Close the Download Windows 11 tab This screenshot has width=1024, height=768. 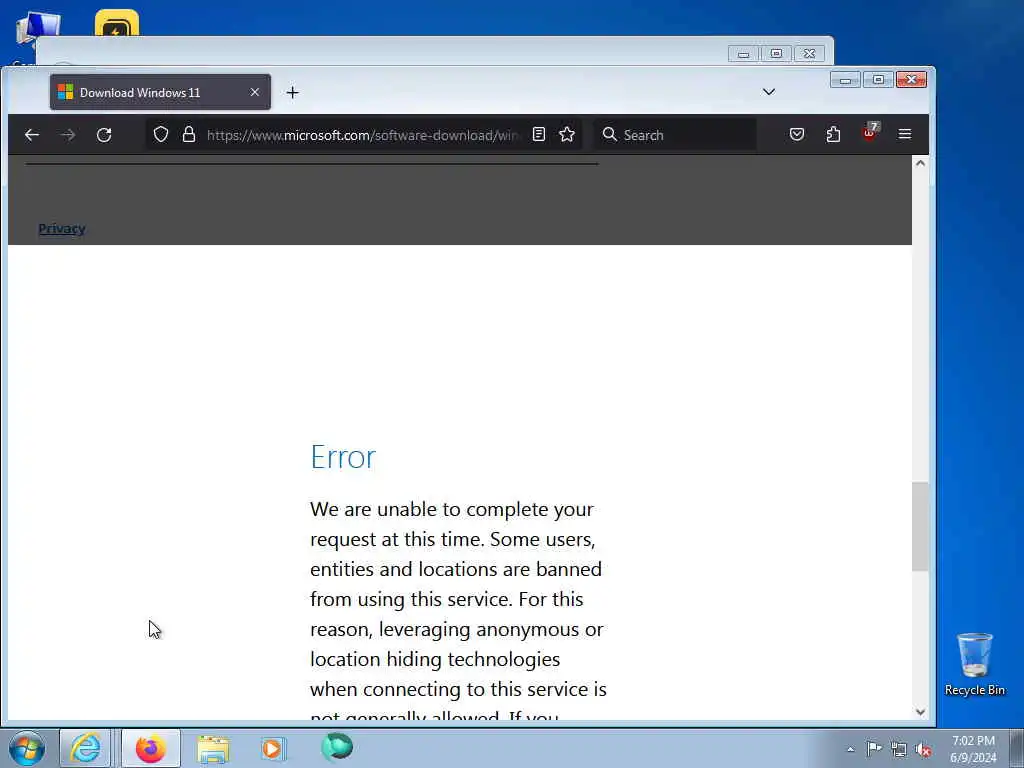(255, 93)
